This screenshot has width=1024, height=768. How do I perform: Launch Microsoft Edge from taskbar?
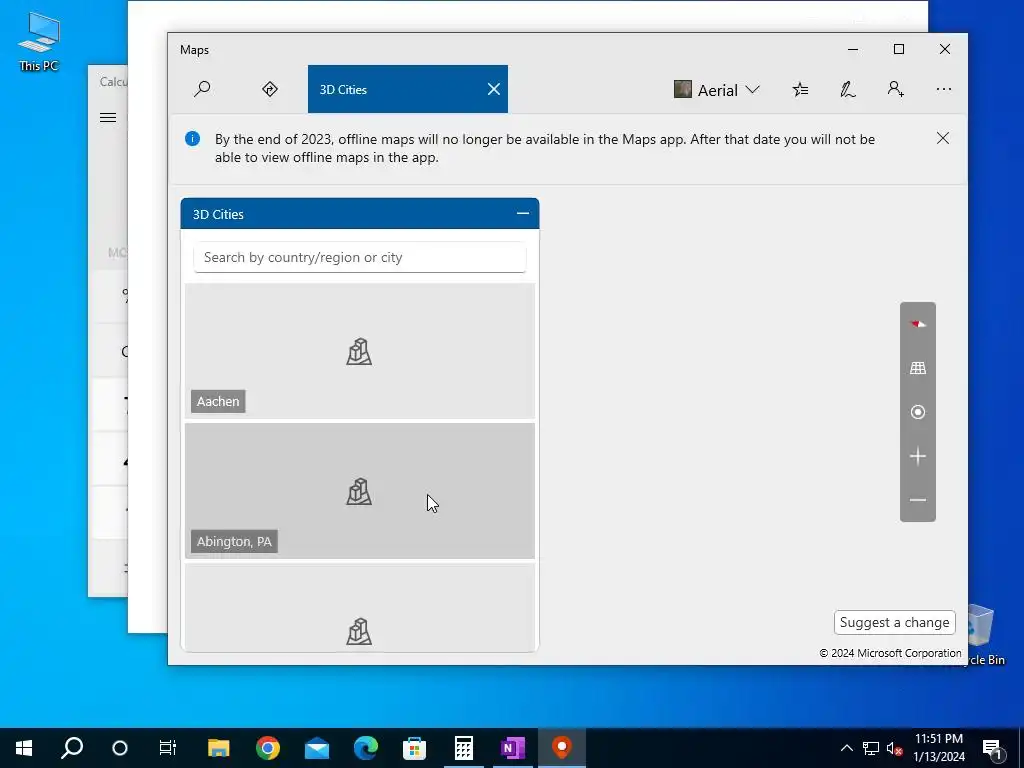click(x=366, y=748)
